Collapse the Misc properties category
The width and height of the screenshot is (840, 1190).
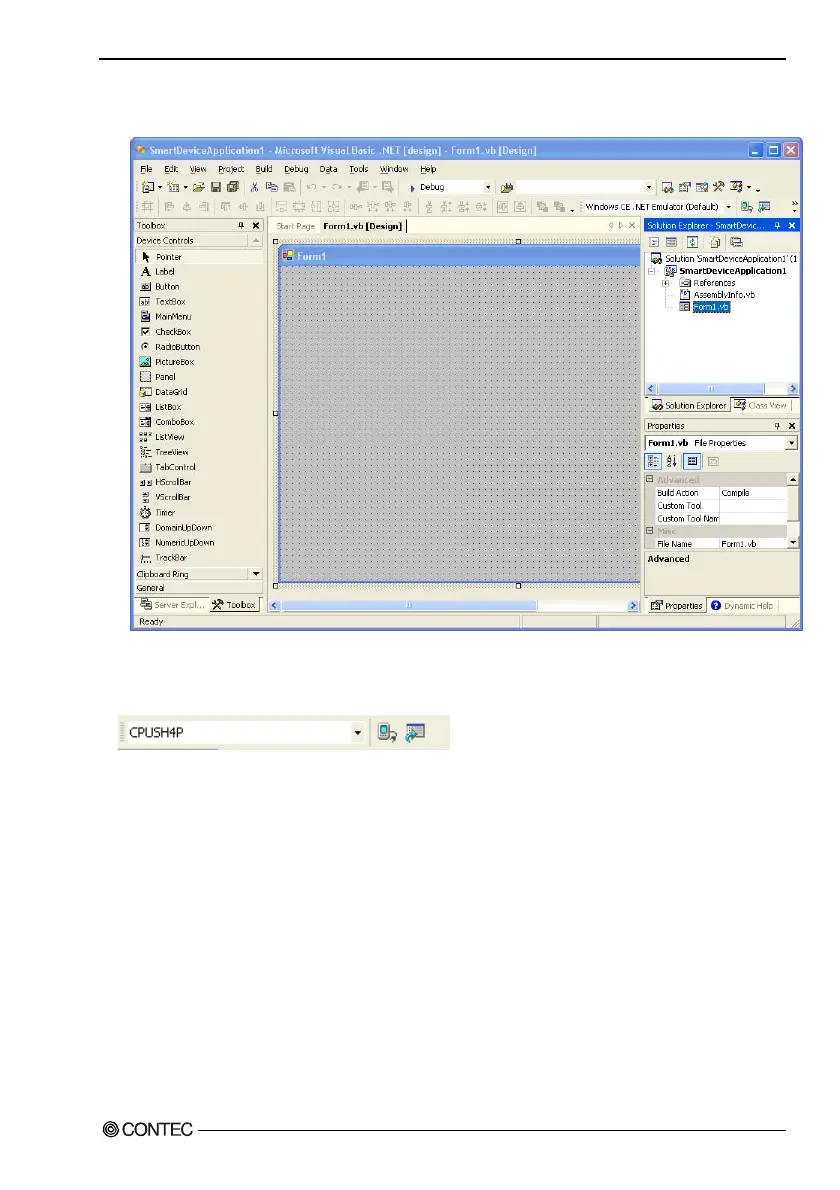click(650, 531)
